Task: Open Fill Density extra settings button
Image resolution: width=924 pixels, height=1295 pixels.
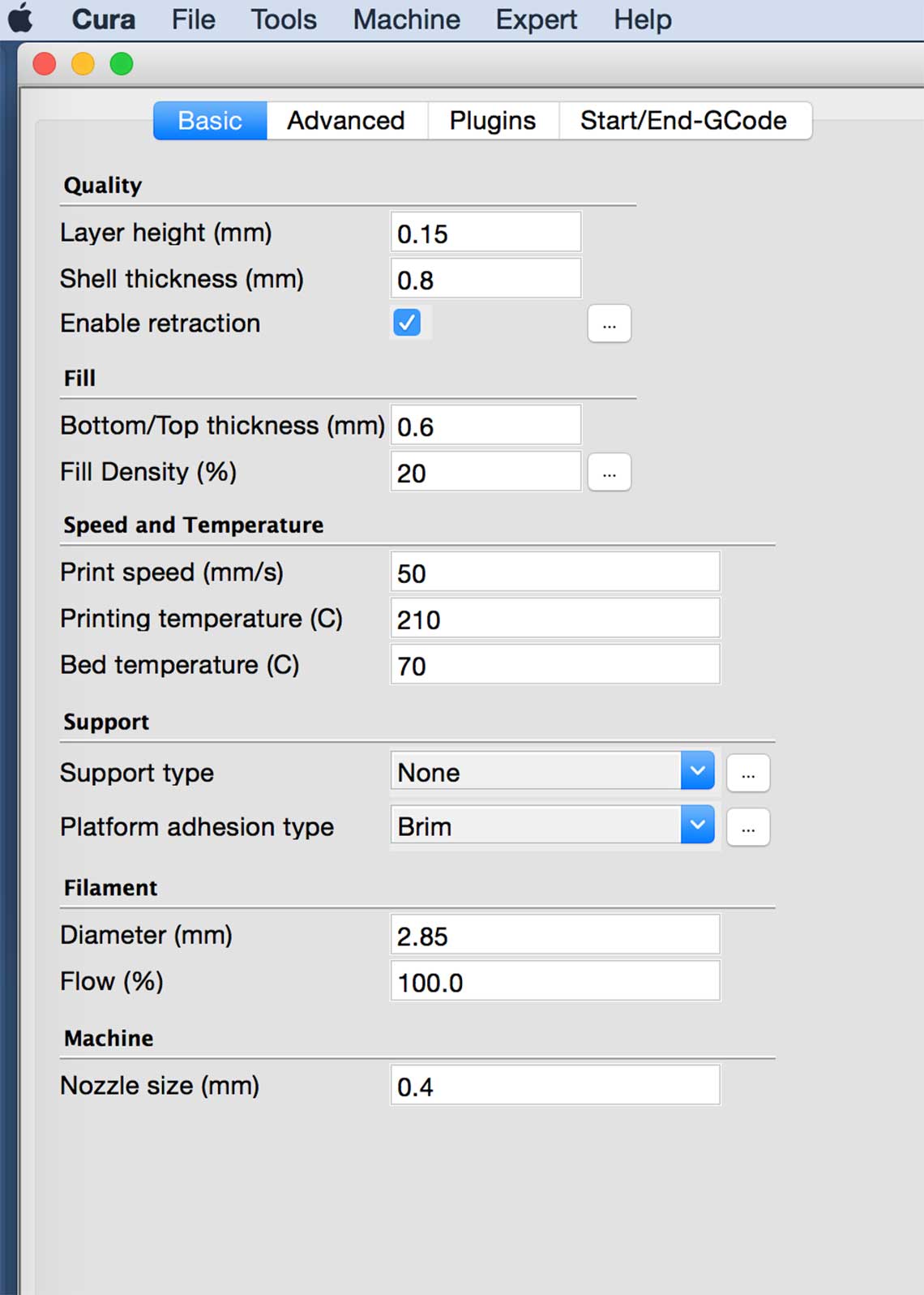Action: [x=610, y=472]
